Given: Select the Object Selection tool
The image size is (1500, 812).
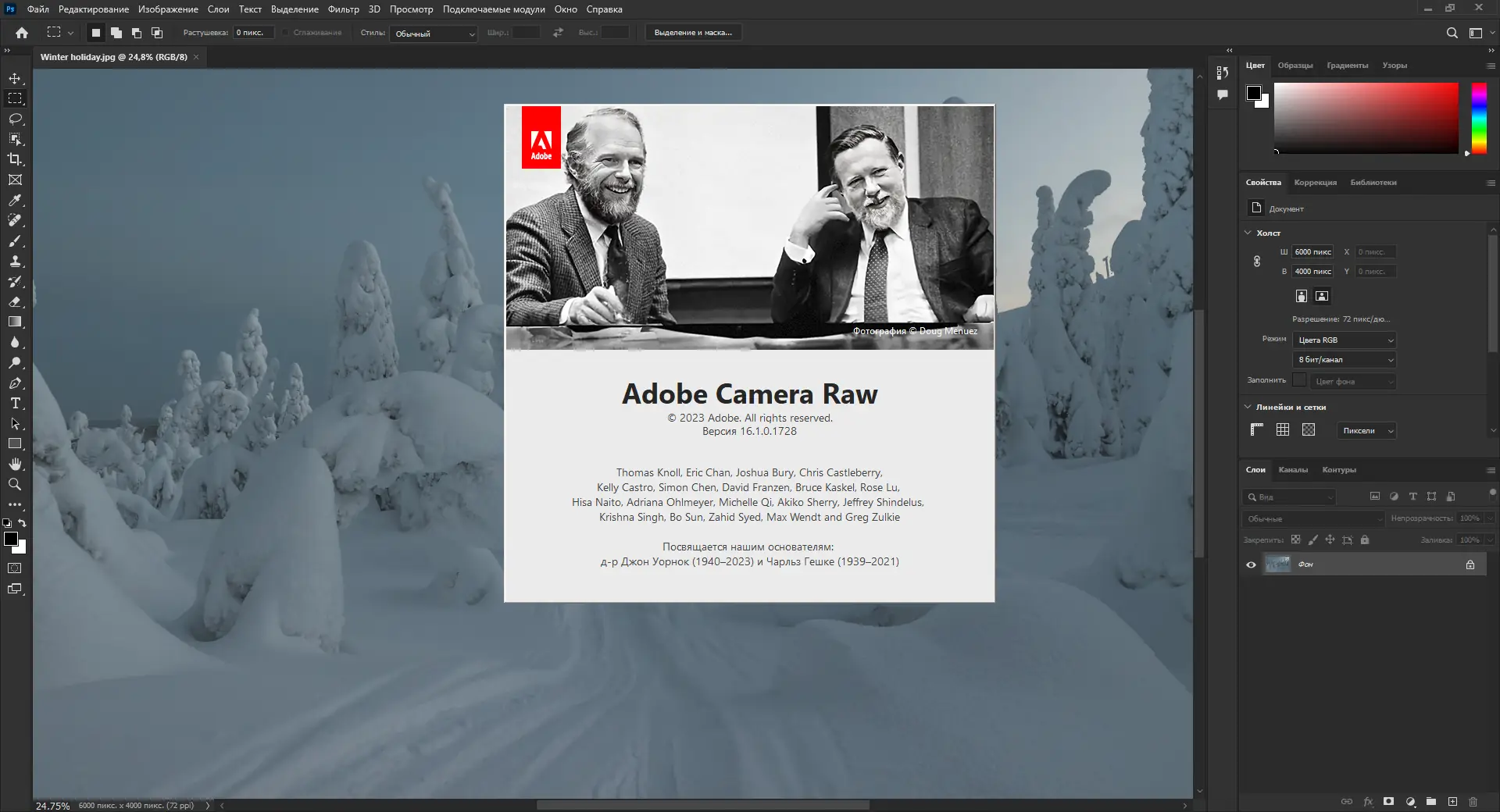Looking at the screenshot, I should click(15, 139).
